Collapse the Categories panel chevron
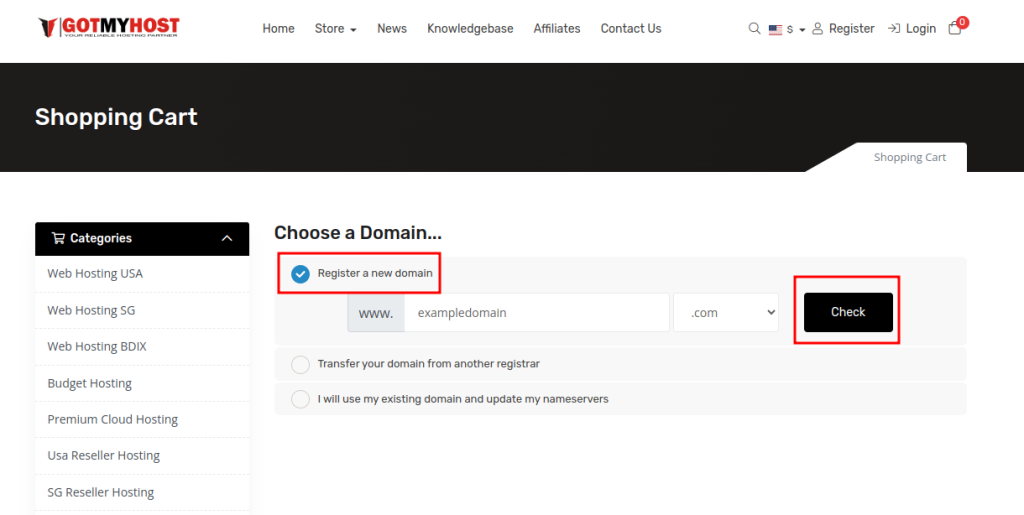The height and width of the screenshot is (515, 1024). click(227, 238)
